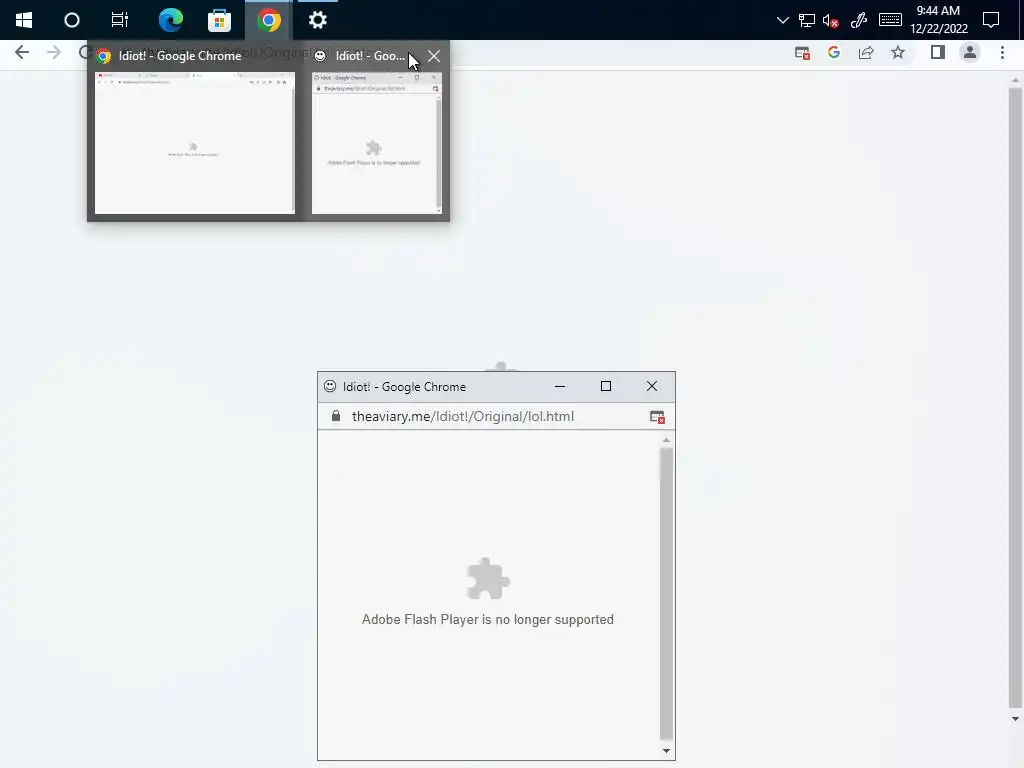Click blocked pop-up icon in main Chrome toolbar
The image size is (1024, 768).
[x=803, y=53]
